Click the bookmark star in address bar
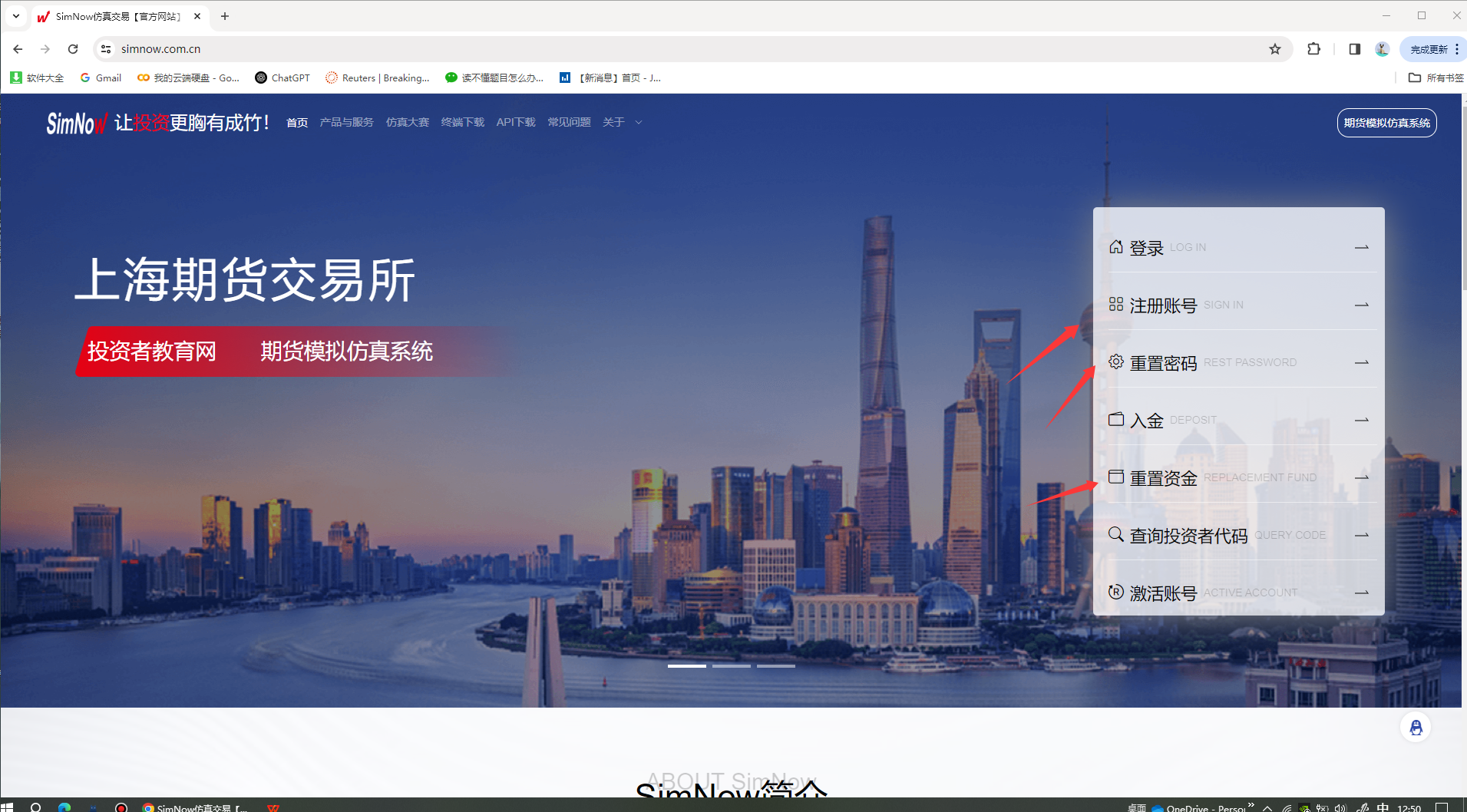This screenshot has width=1467, height=812. click(1276, 48)
